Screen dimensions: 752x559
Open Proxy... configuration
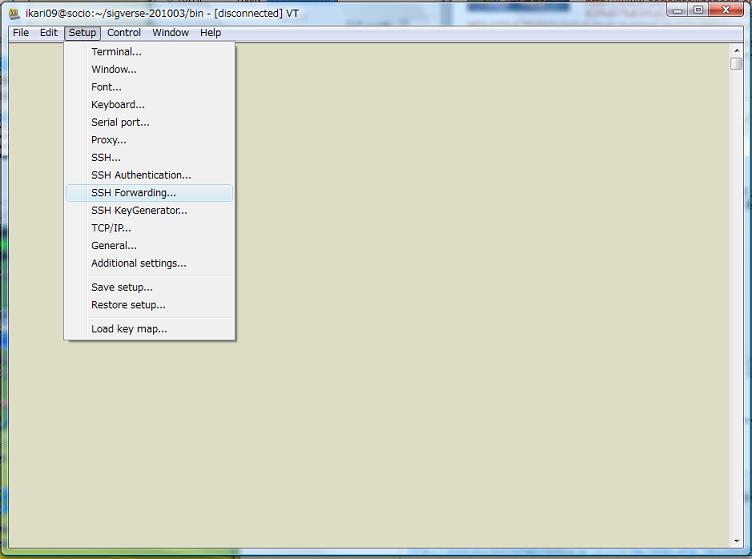tap(108, 140)
